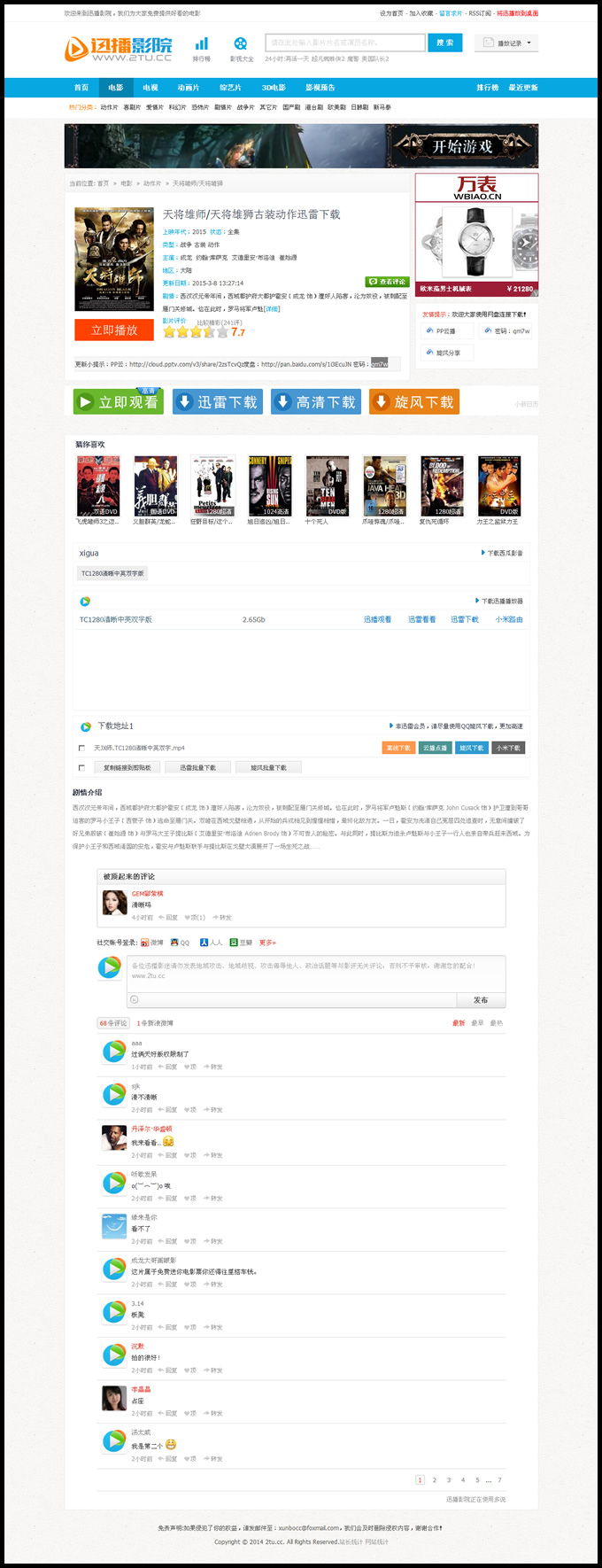Click the 旋风批量下载 button

click(x=268, y=767)
